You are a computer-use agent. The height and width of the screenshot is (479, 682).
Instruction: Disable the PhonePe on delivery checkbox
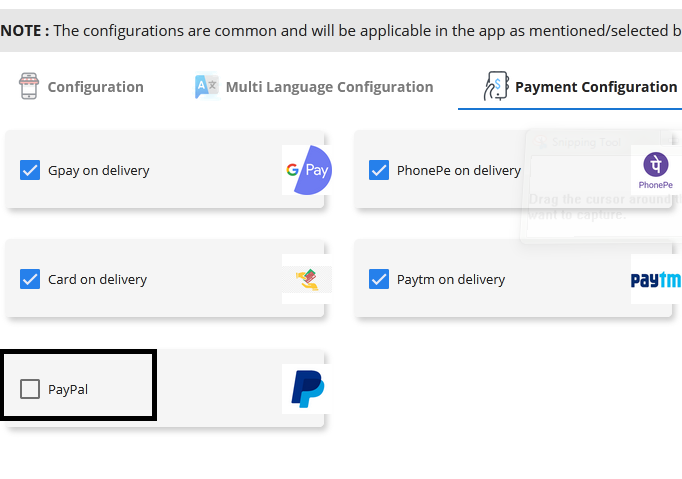click(x=379, y=170)
